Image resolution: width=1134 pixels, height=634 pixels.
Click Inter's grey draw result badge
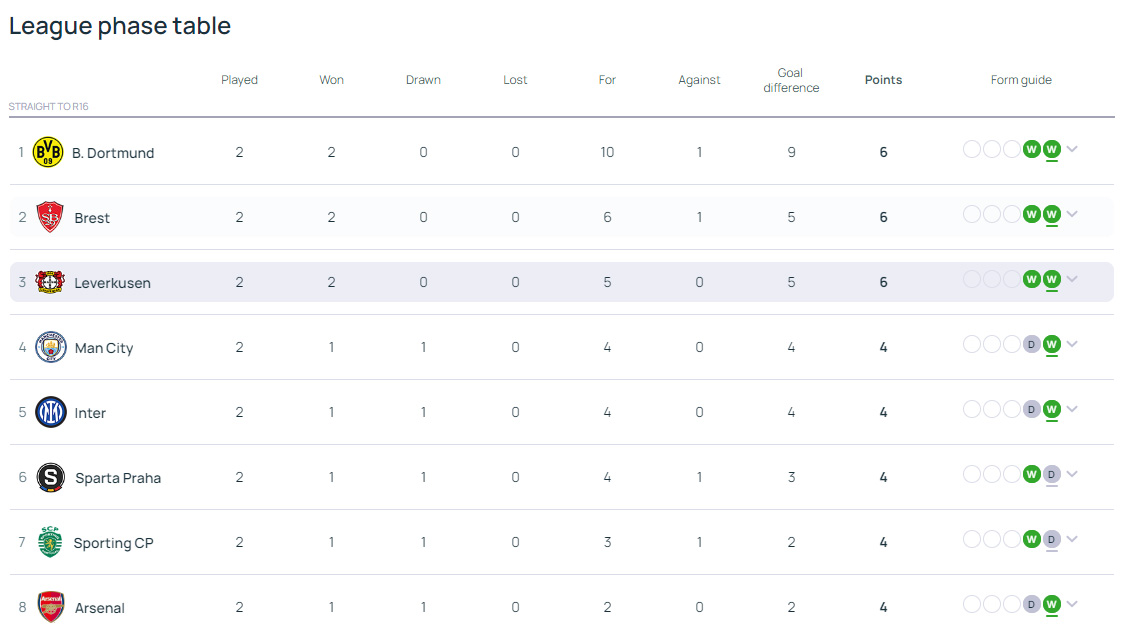(x=1031, y=409)
